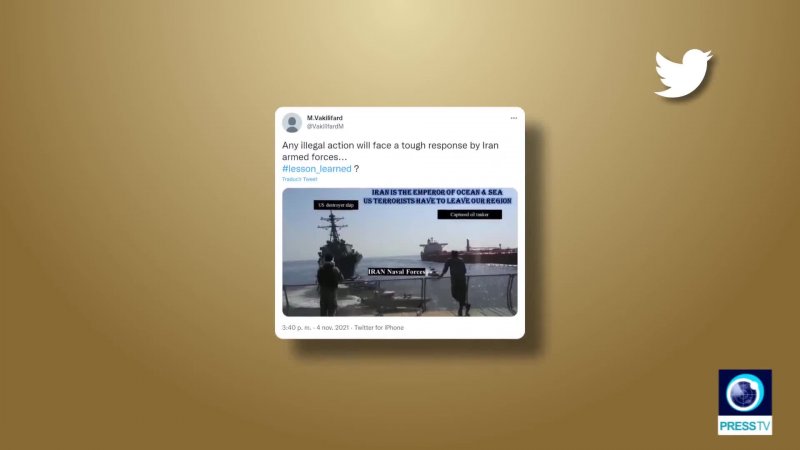
Task: Open the M.Vakilifard profile avatar
Action: [292, 122]
